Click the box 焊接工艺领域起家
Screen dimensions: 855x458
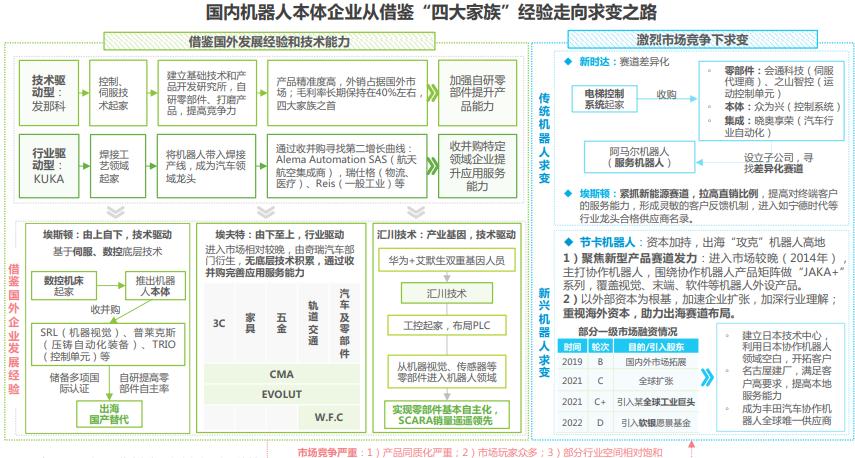point(118,166)
